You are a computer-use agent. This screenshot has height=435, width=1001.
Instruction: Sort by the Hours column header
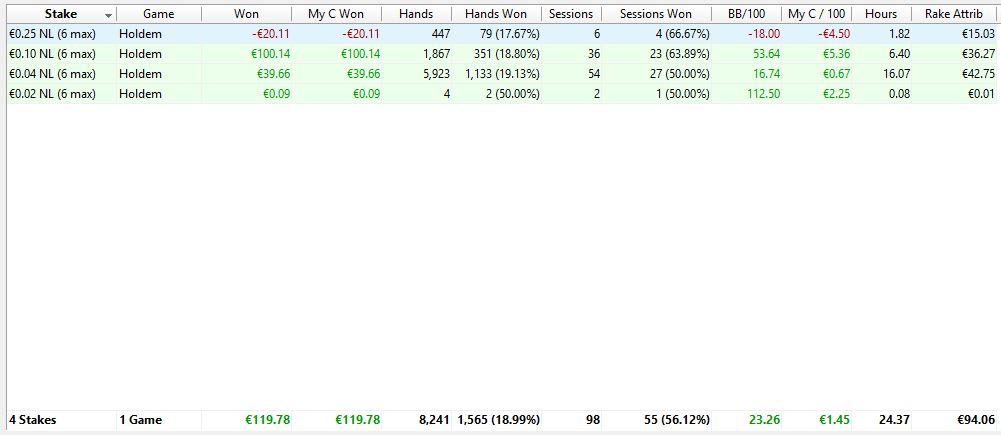(x=881, y=13)
